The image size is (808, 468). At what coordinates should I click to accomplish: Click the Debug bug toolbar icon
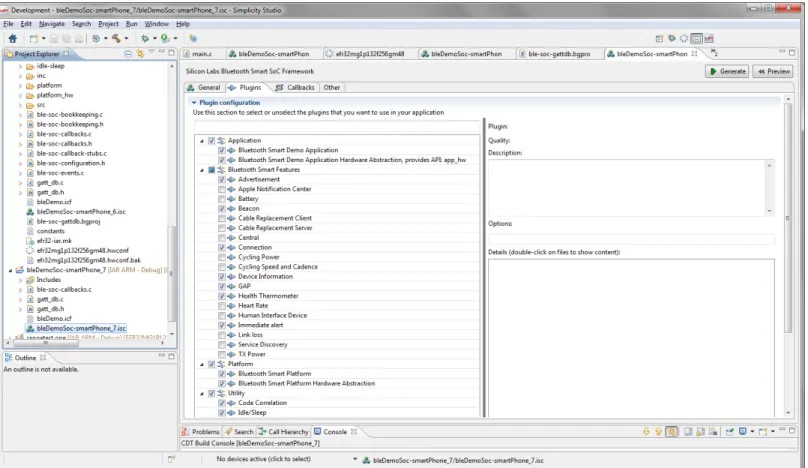tap(145, 38)
